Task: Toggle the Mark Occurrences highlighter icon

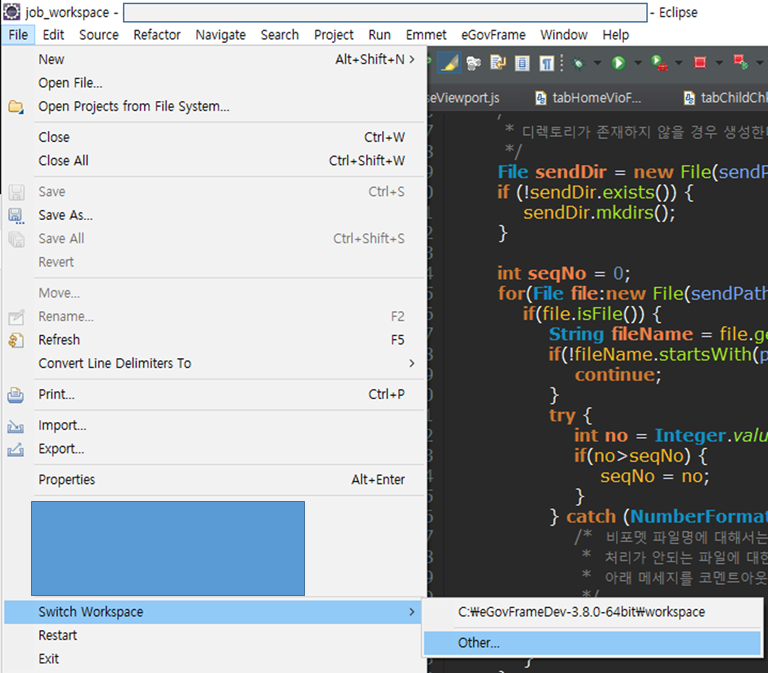Action: 449,63
